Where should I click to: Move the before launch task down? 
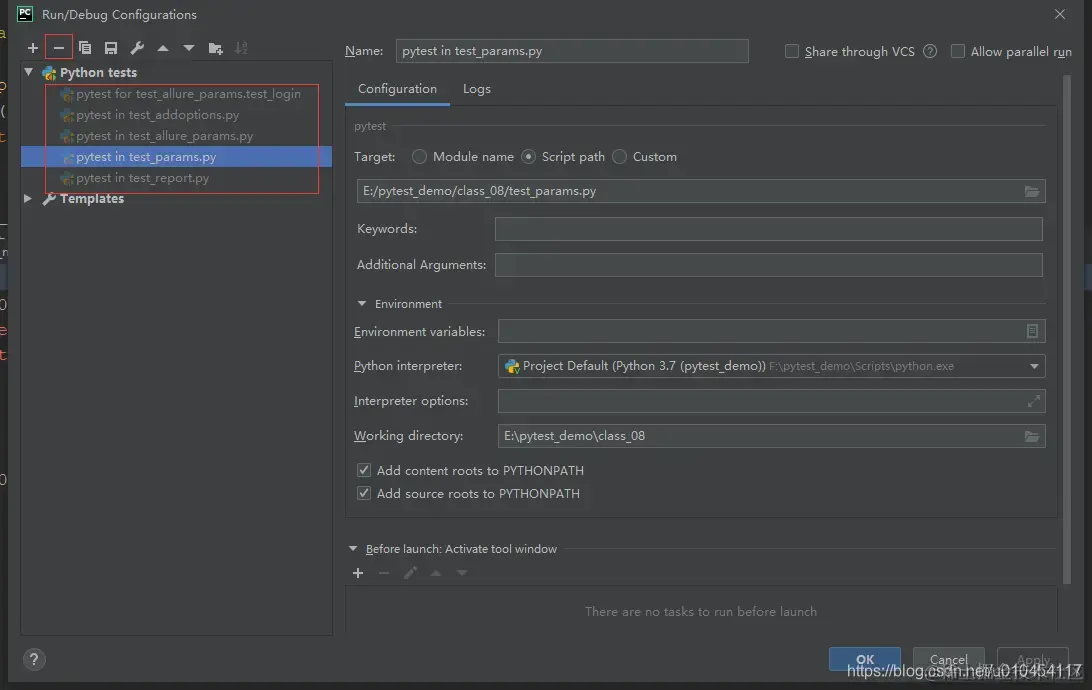pos(462,573)
